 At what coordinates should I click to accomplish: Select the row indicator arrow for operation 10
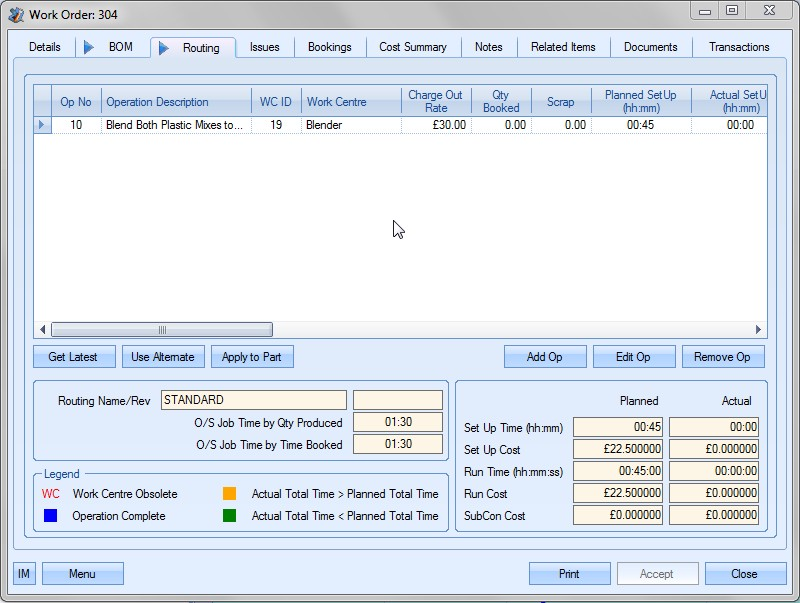42,125
